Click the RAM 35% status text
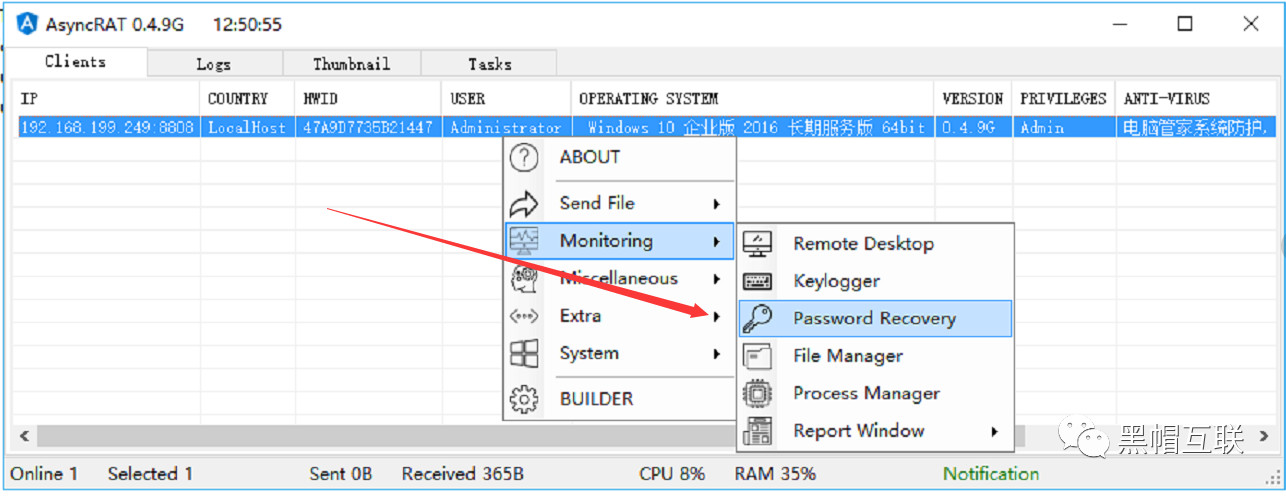Screen dimensions: 1286x496 pos(775,473)
